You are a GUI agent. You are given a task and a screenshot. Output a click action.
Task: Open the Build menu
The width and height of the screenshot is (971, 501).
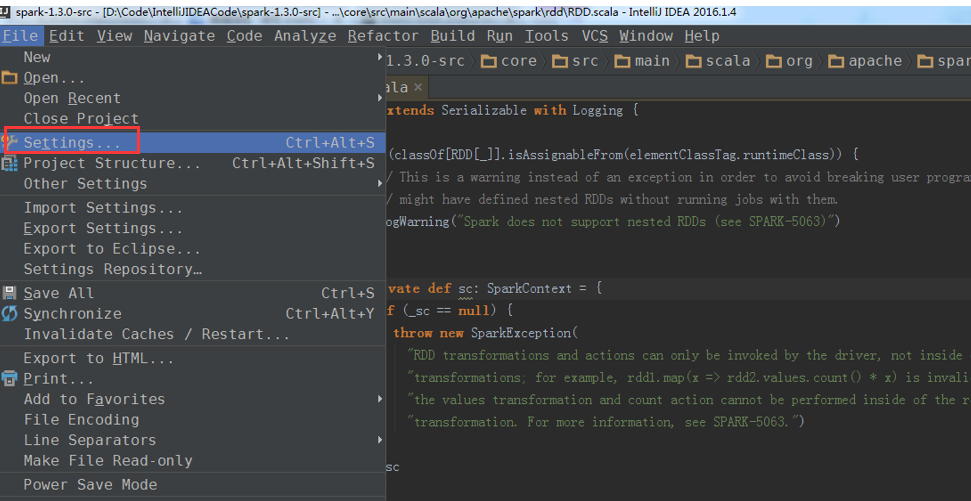click(x=453, y=36)
